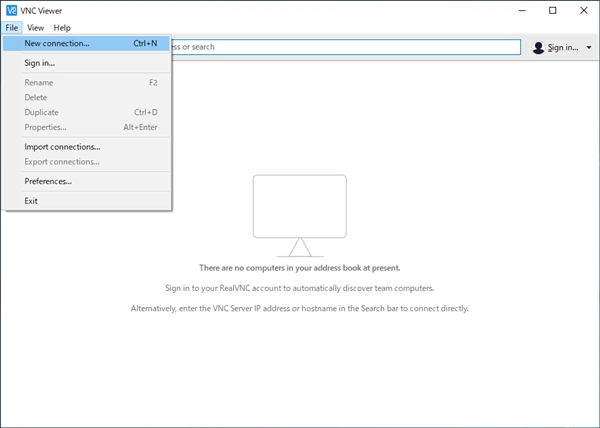Open Preferences... from the File menu
This screenshot has width=600, height=428.
86,181
